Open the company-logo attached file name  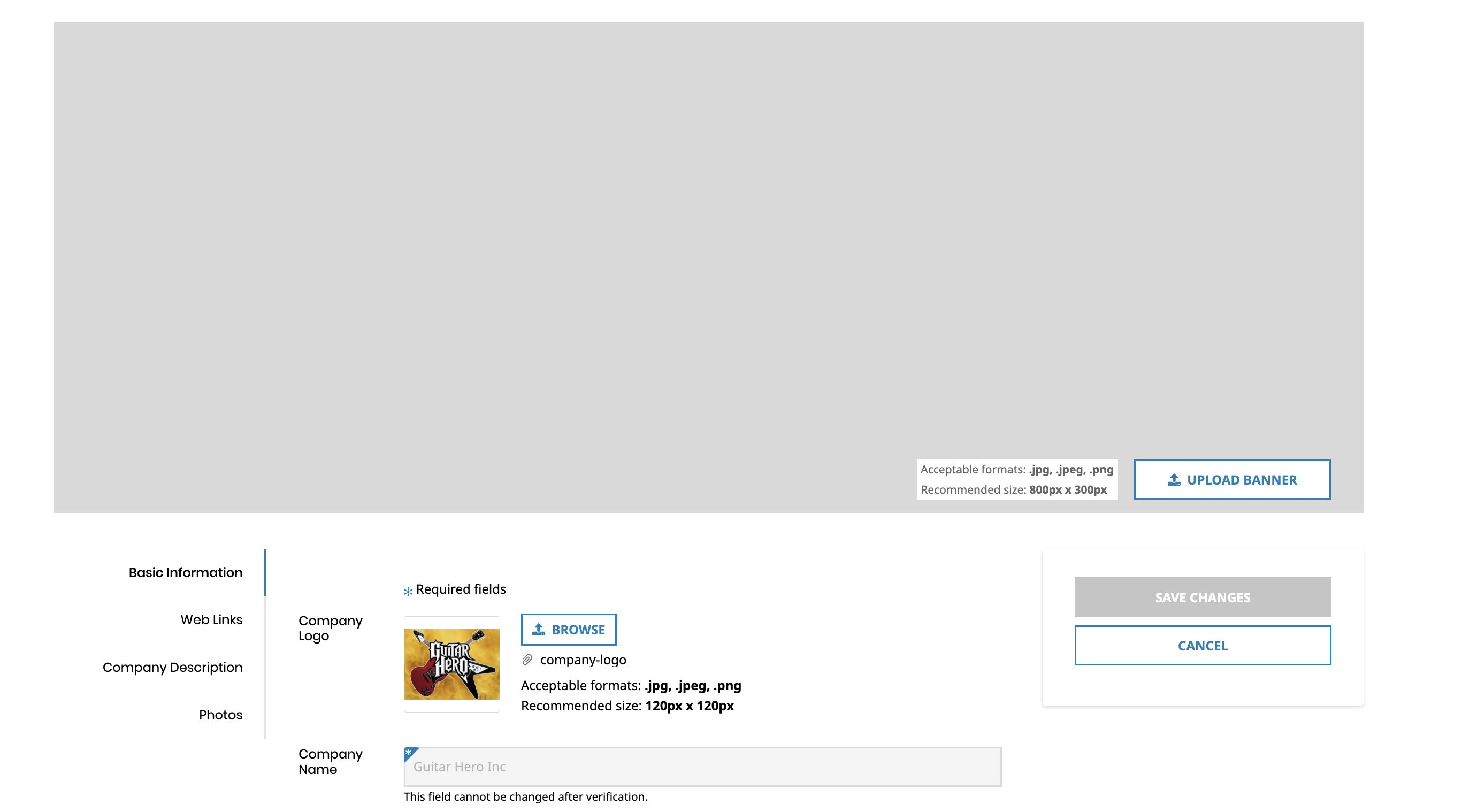coord(583,660)
